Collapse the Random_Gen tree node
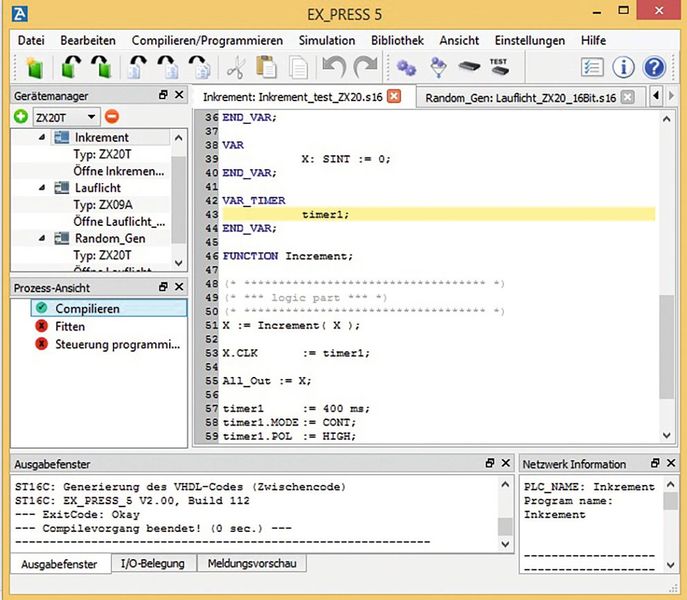Viewport: 687px width, 600px height. 42,238
